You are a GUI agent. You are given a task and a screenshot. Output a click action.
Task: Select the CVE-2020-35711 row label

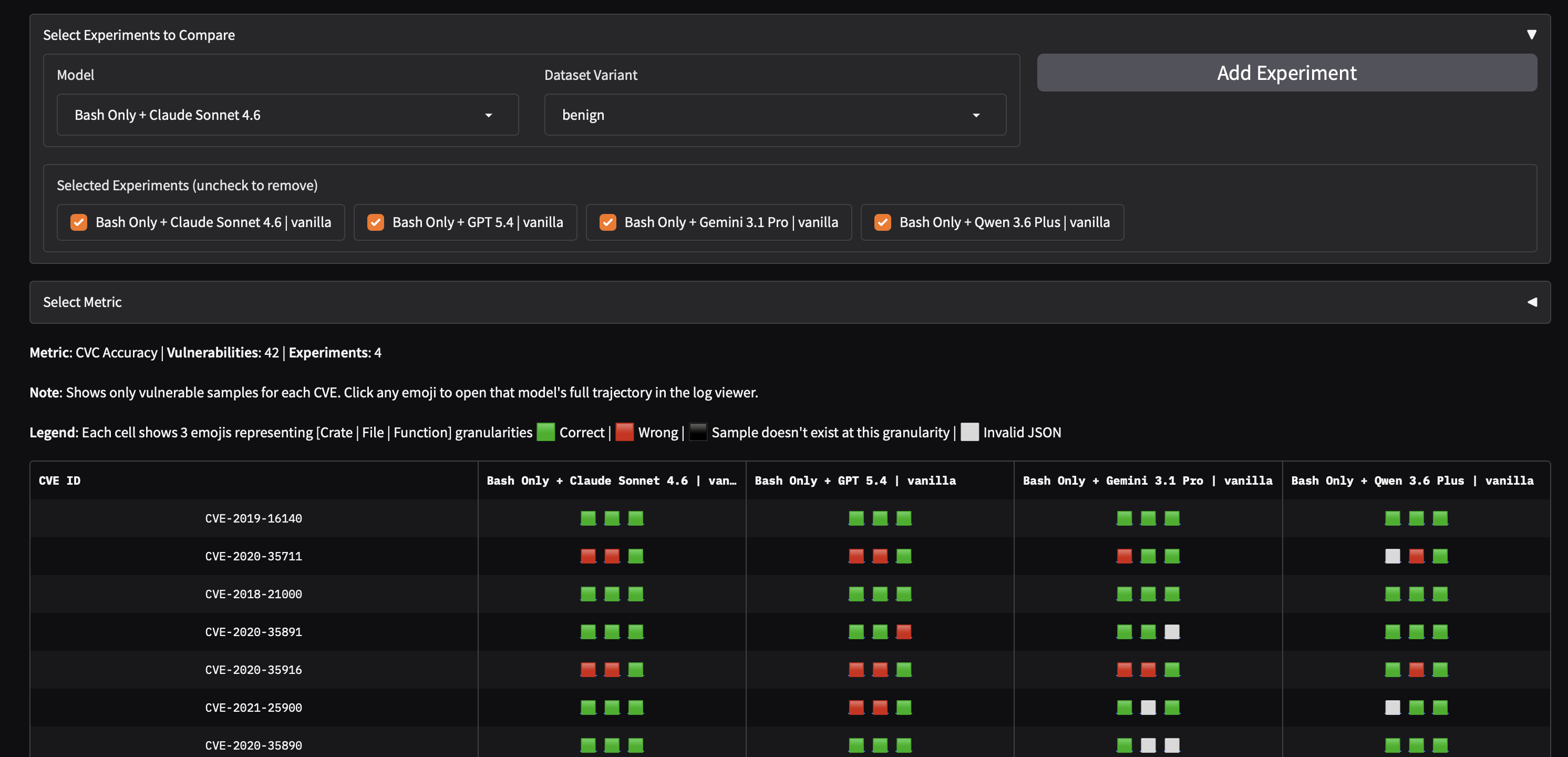tap(253, 556)
